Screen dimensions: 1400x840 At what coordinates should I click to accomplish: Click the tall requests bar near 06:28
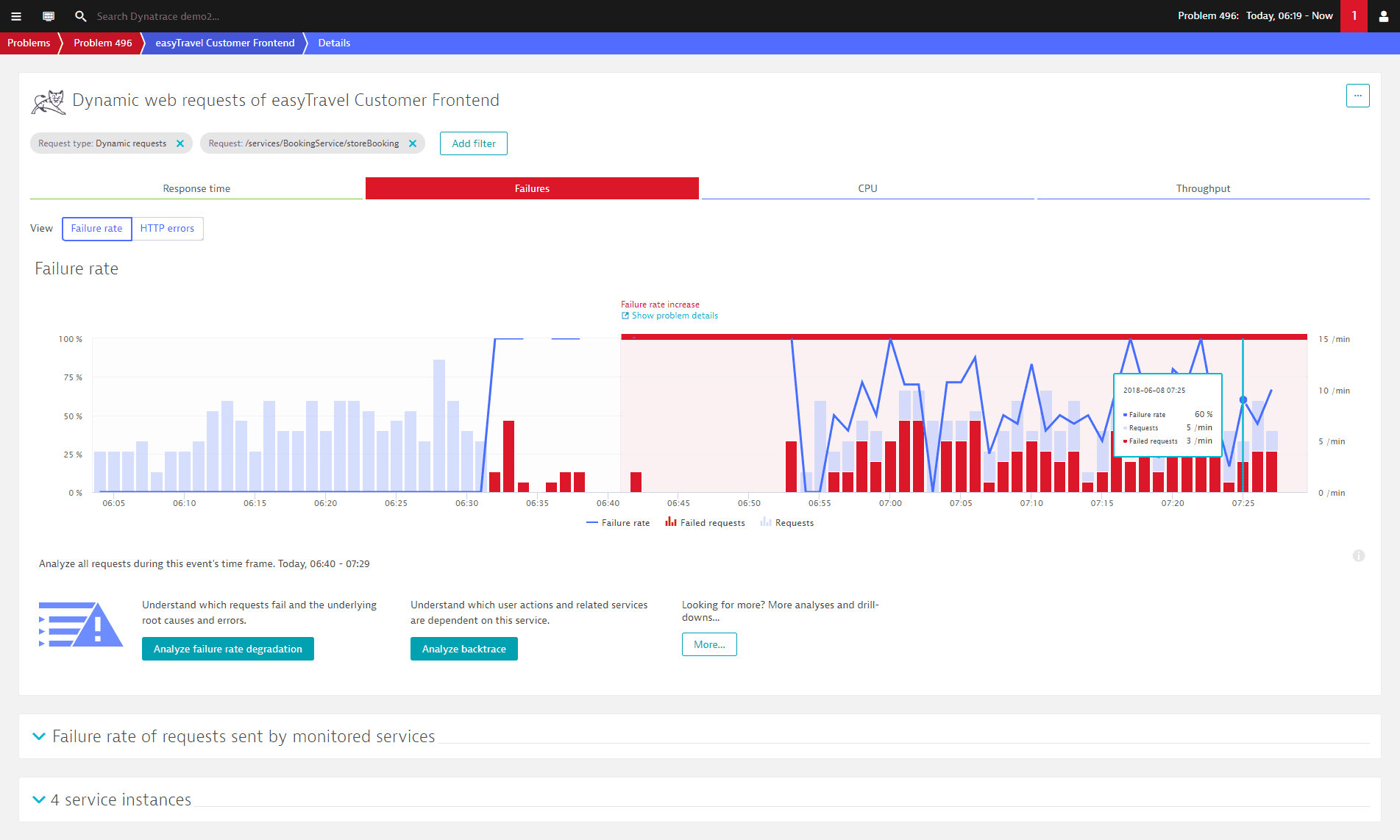[x=439, y=426]
